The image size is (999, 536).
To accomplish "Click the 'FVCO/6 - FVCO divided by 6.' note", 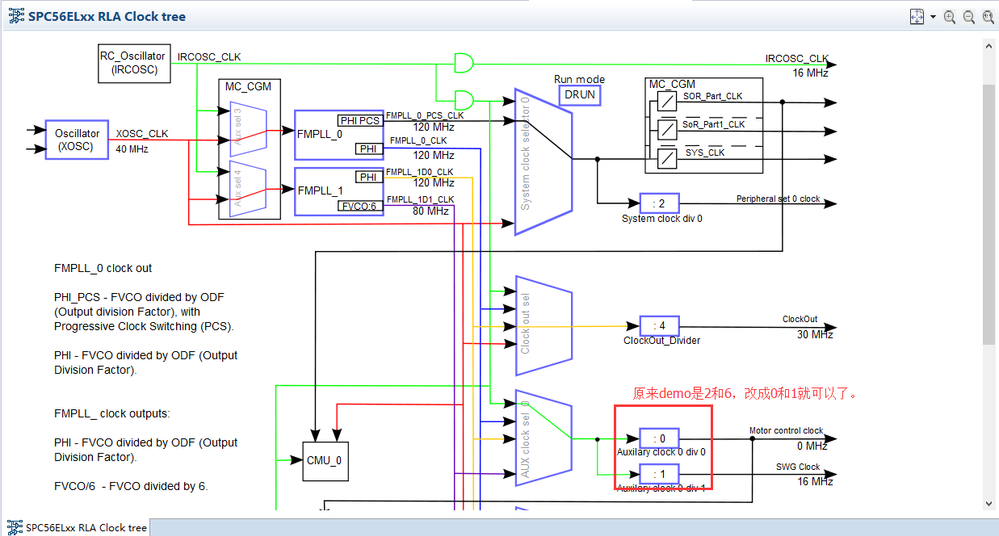I will (131, 486).
